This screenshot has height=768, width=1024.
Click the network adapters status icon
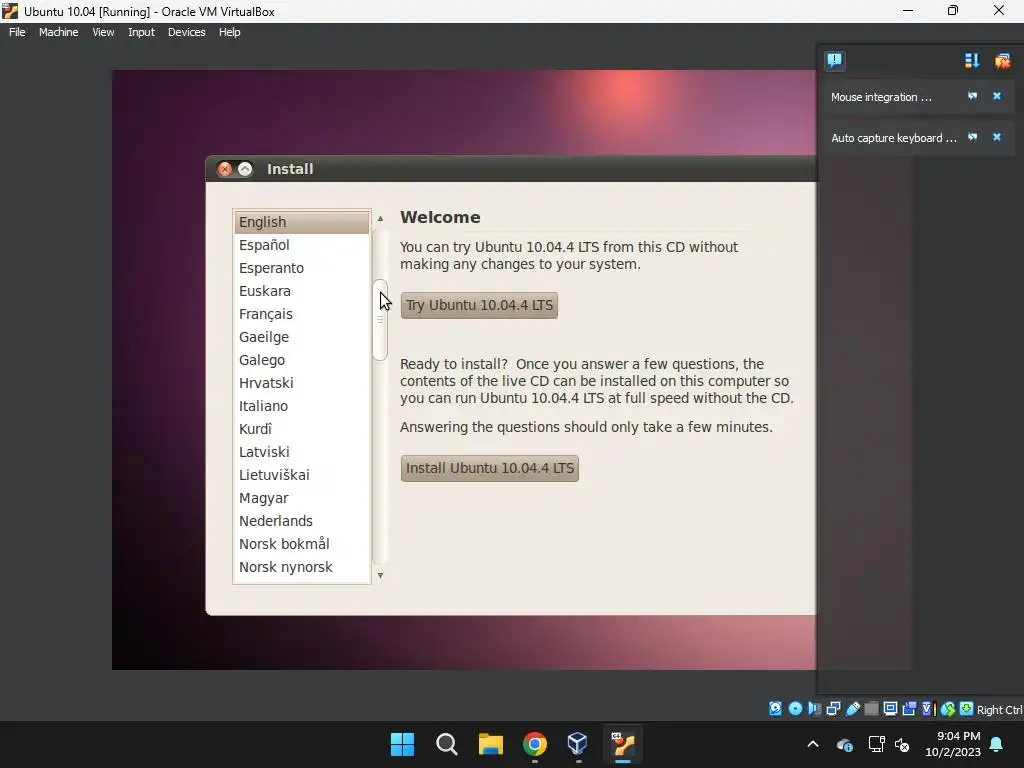pos(833,709)
